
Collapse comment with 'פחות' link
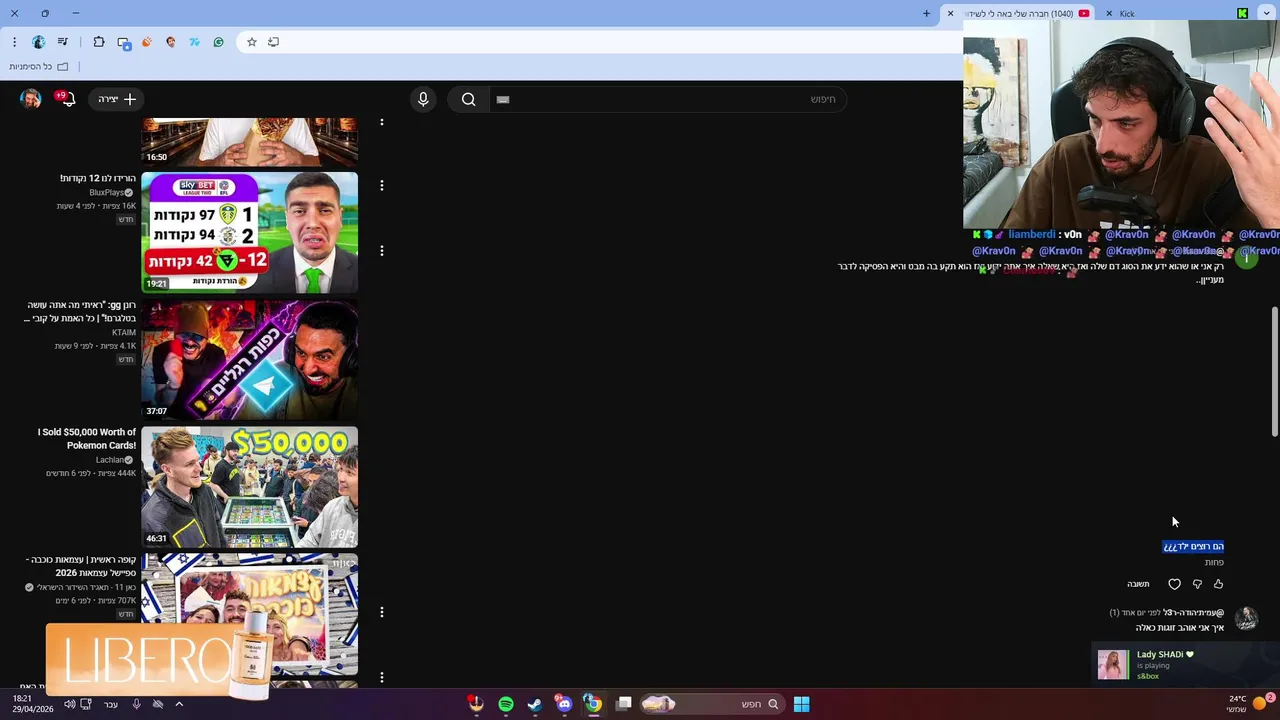pyautogui.click(x=1214, y=562)
